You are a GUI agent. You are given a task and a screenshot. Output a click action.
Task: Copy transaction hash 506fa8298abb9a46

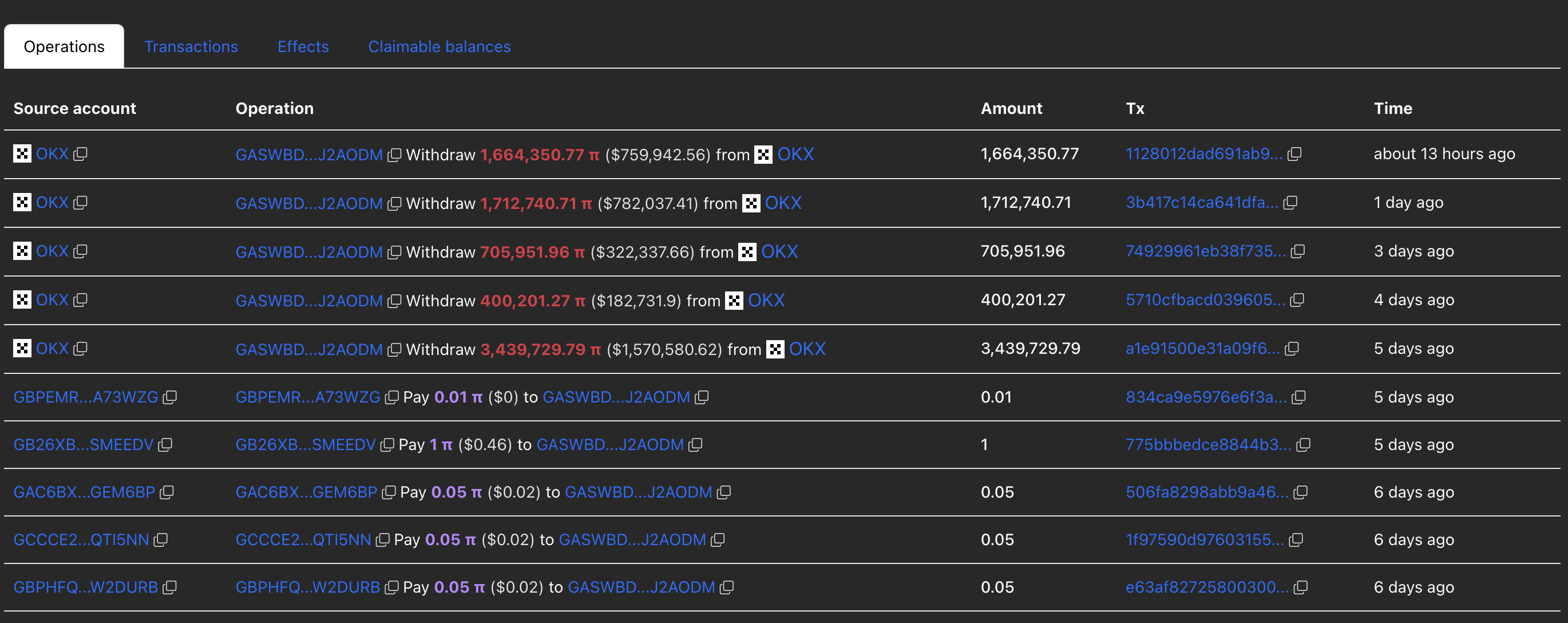point(1300,492)
